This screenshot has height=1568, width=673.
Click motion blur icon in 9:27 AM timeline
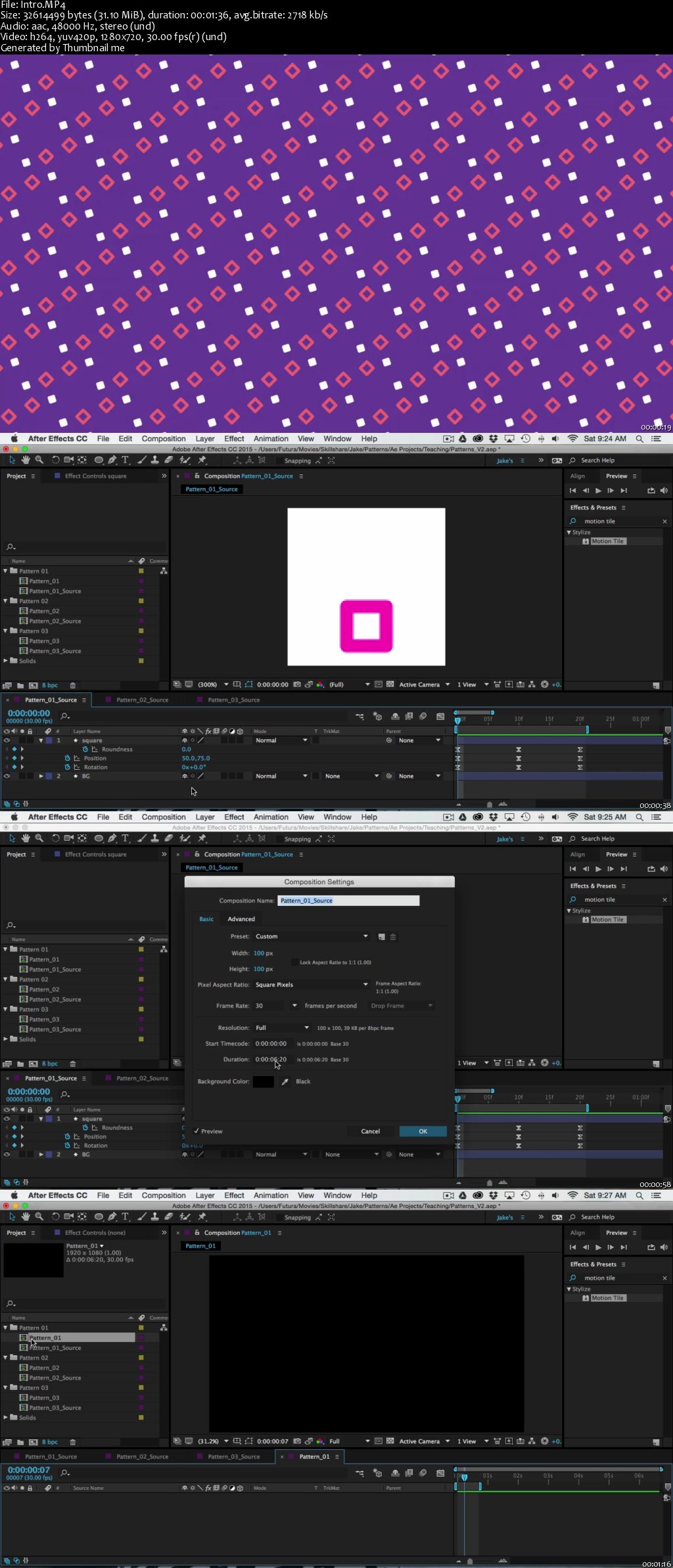coord(423,1473)
